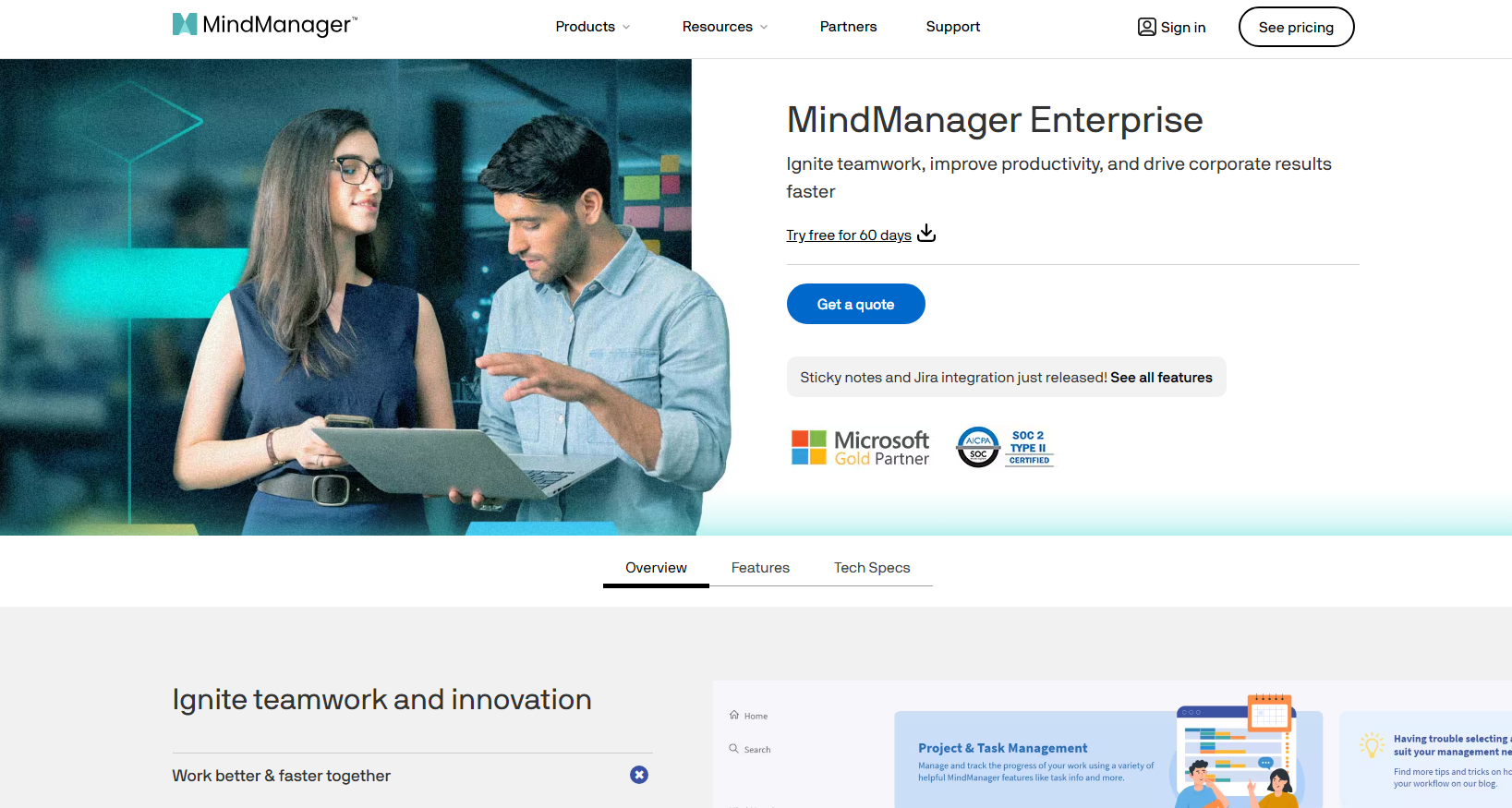Click the Sign in user icon
The image size is (1512, 808).
[x=1146, y=27]
